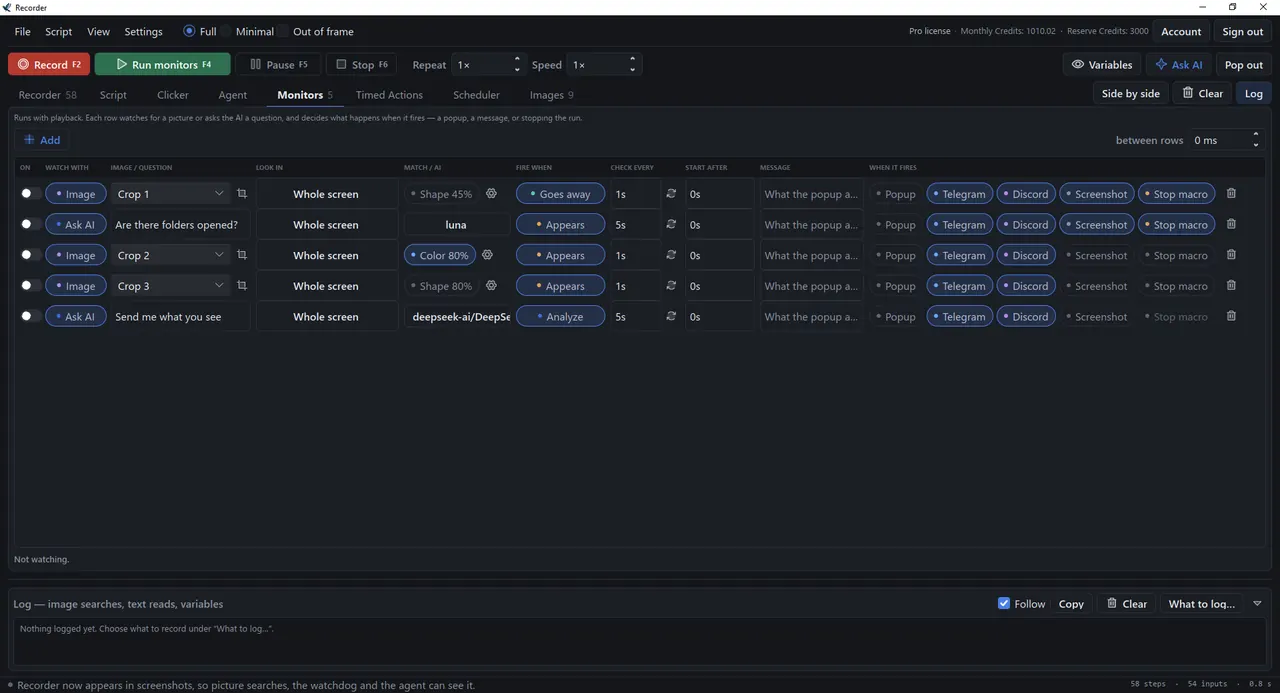Change the Repeat 1× stepper value
The image size is (1280, 693).
coord(487,65)
